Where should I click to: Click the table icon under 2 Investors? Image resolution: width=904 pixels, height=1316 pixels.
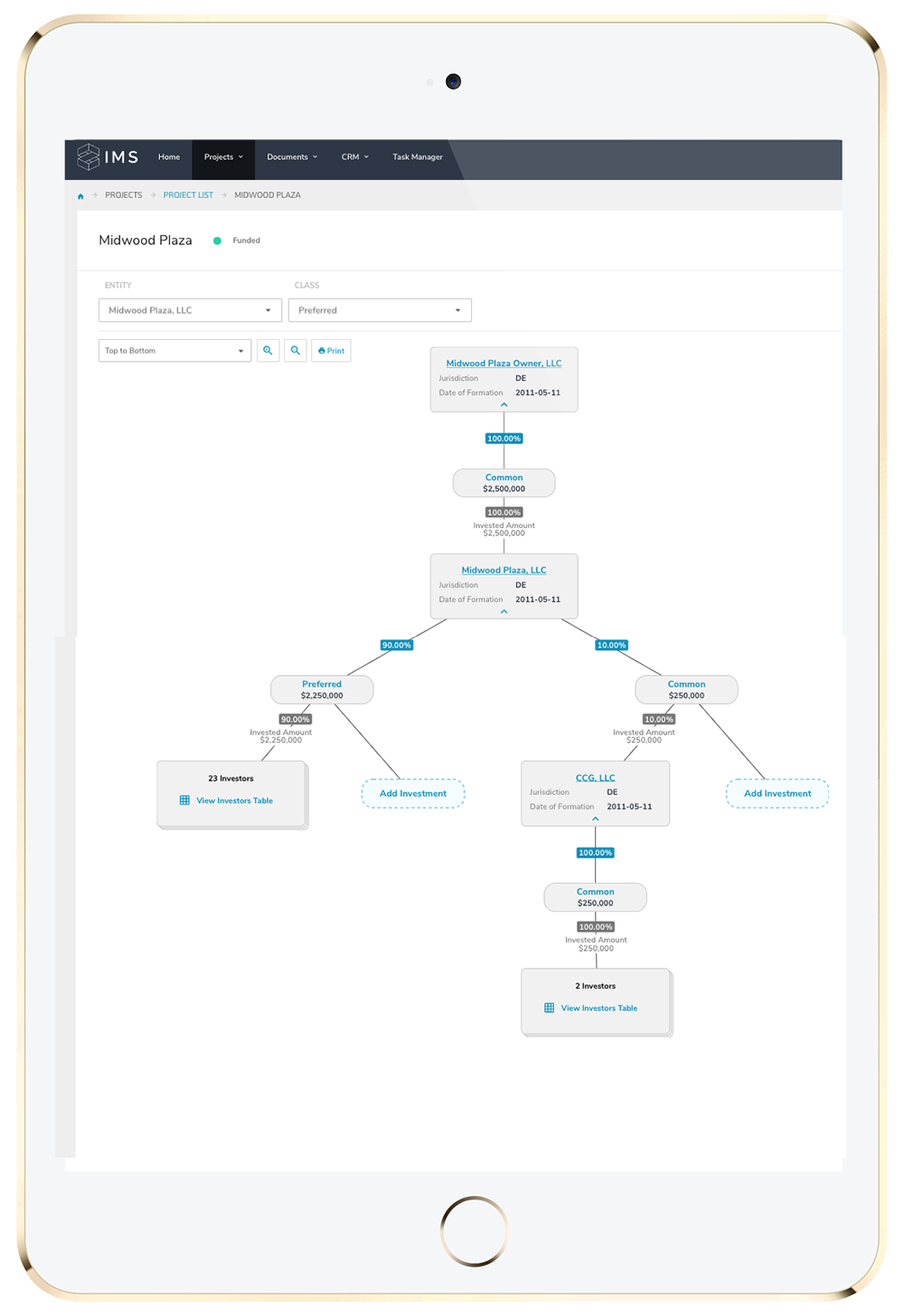coord(549,1008)
